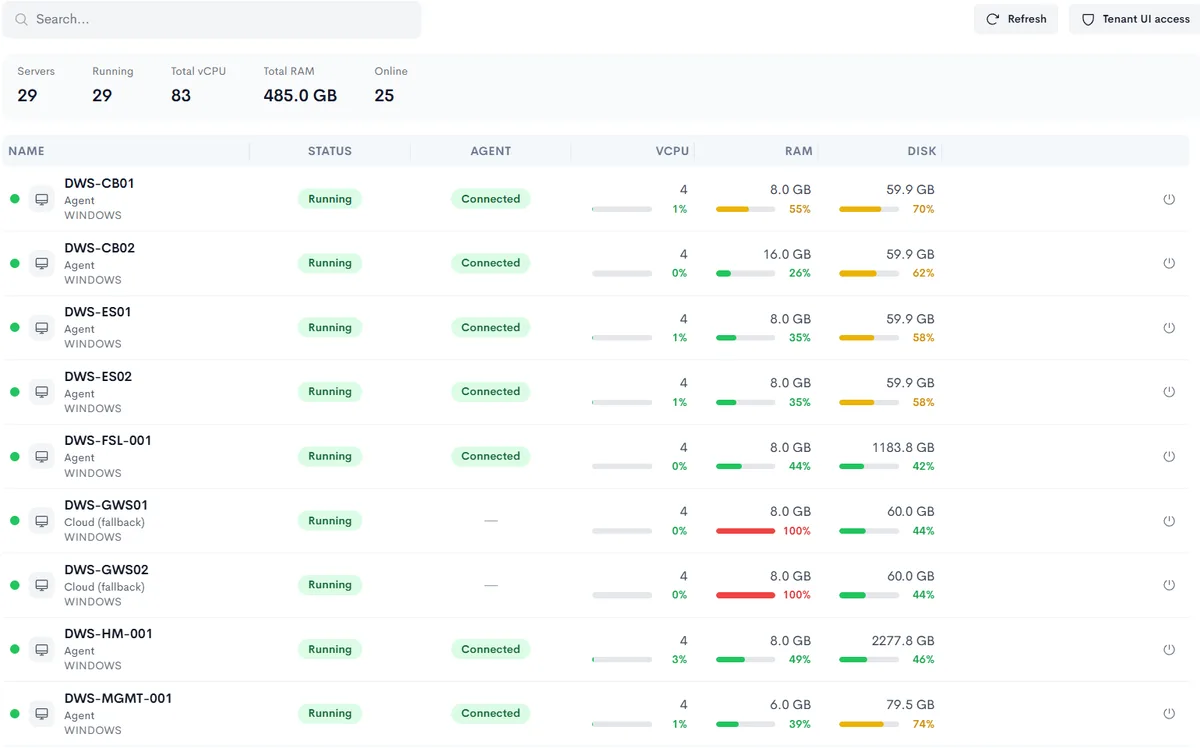1200x748 pixels.
Task: Click the power icon for DWS-ES02
Action: [1169, 392]
